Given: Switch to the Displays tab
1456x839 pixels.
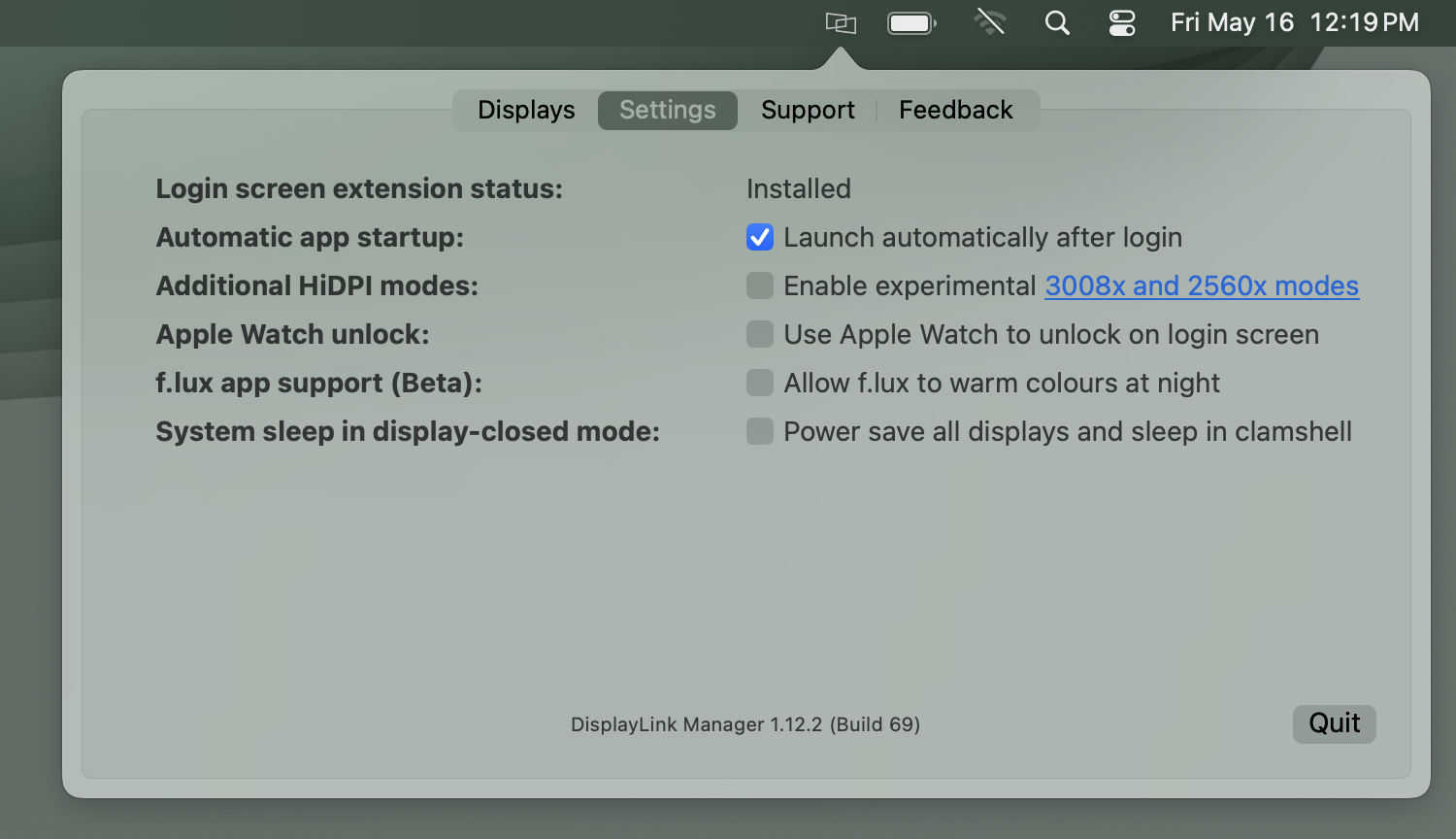Looking at the screenshot, I should [x=526, y=110].
